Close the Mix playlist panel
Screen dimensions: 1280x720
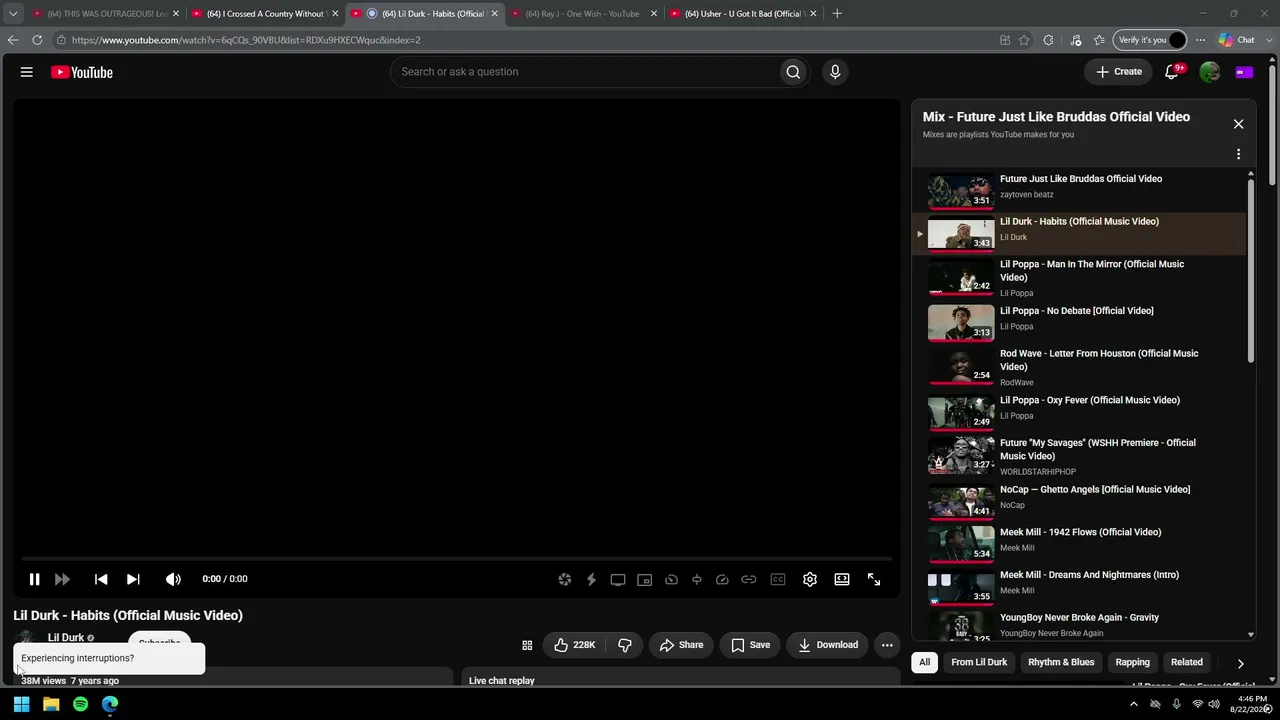coord(1238,124)
